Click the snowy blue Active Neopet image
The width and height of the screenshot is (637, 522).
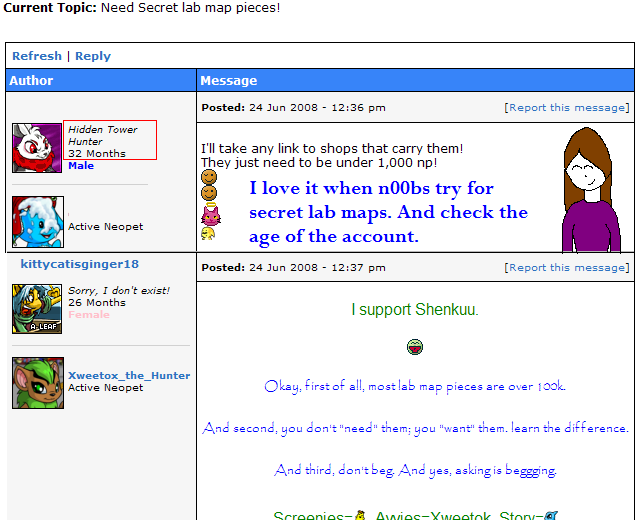[38, 222]
